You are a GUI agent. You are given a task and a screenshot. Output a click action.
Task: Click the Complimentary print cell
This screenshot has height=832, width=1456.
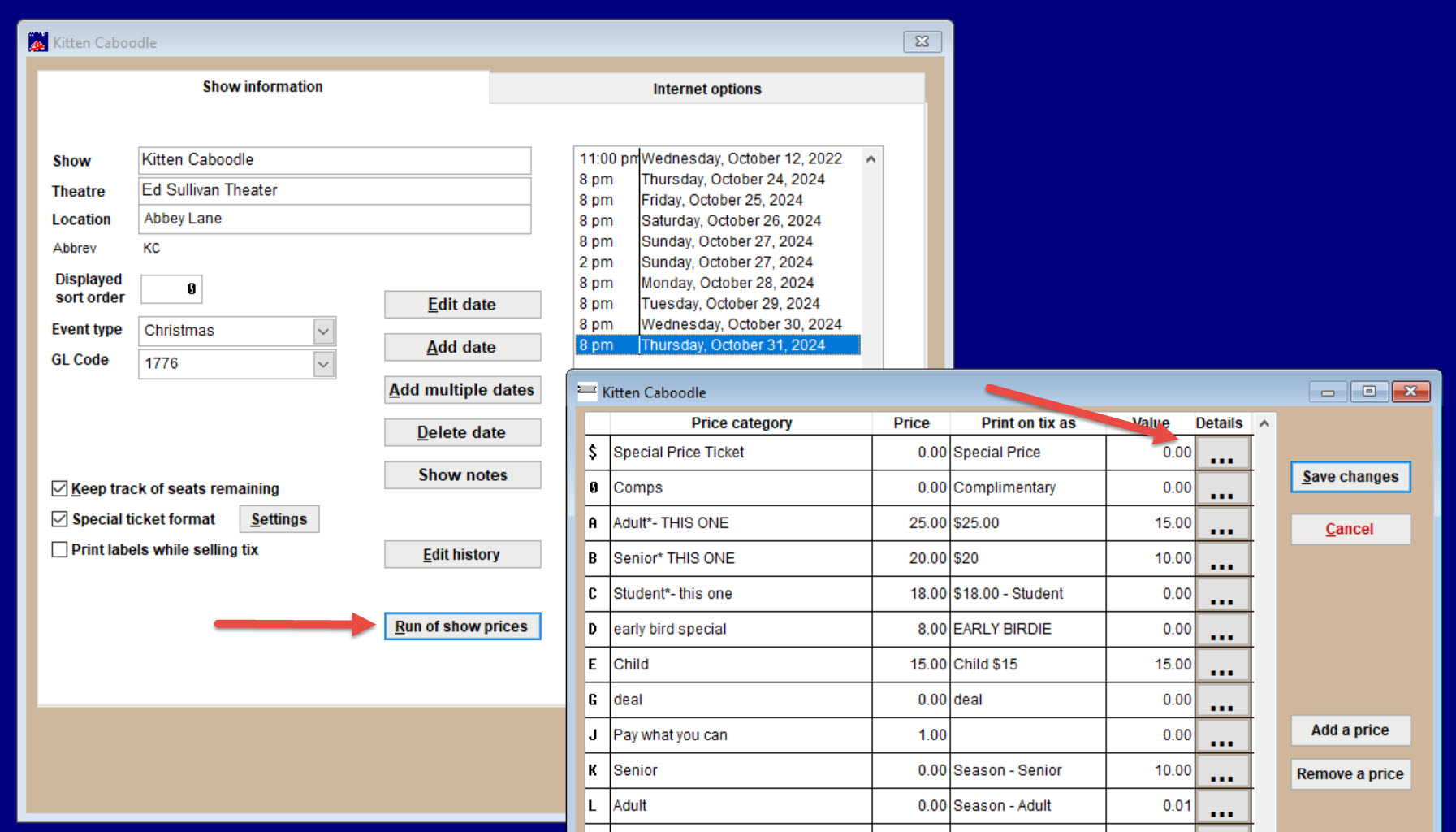point(1028,487)
